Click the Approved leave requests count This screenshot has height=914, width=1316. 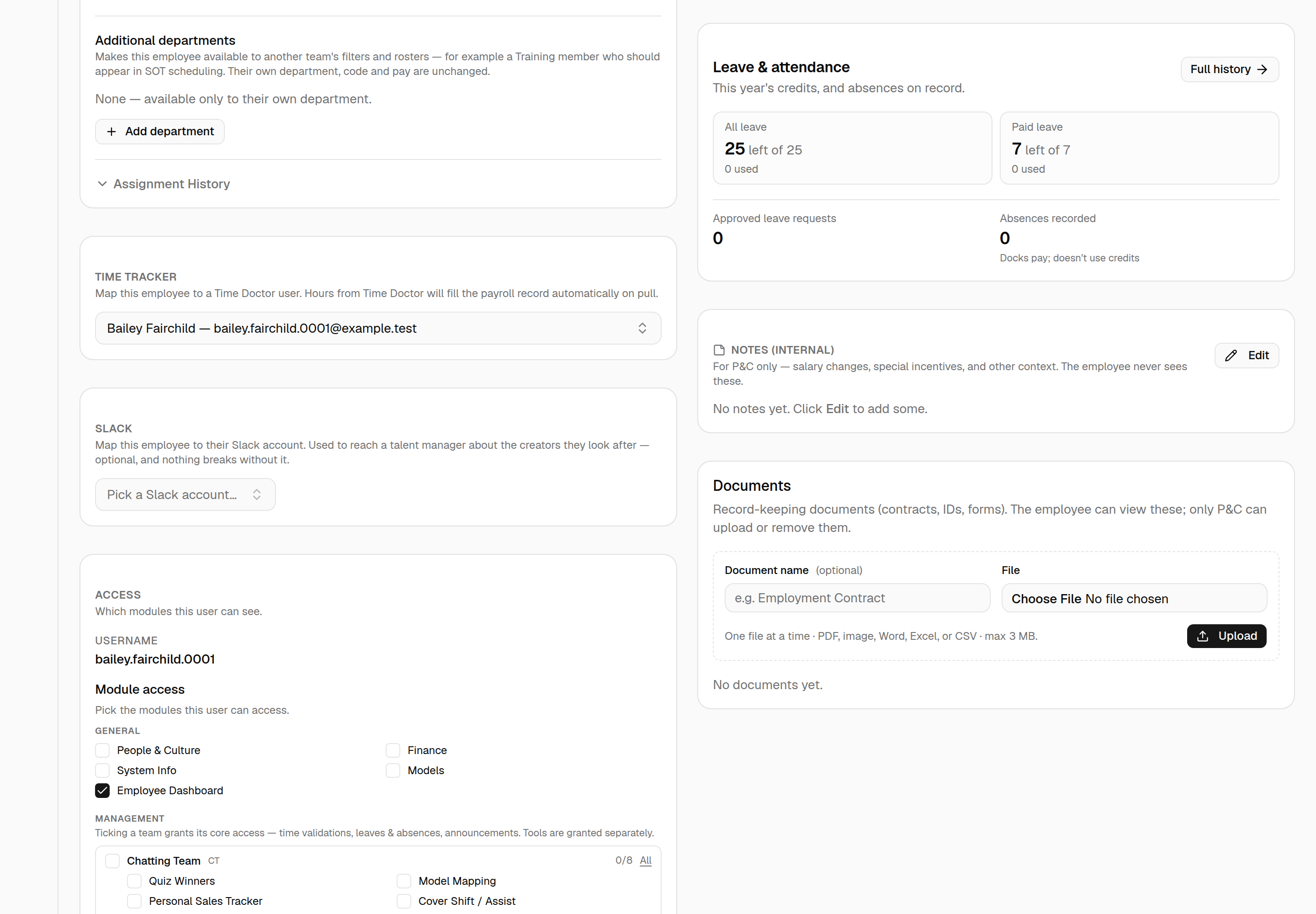(x=718, y=238)
